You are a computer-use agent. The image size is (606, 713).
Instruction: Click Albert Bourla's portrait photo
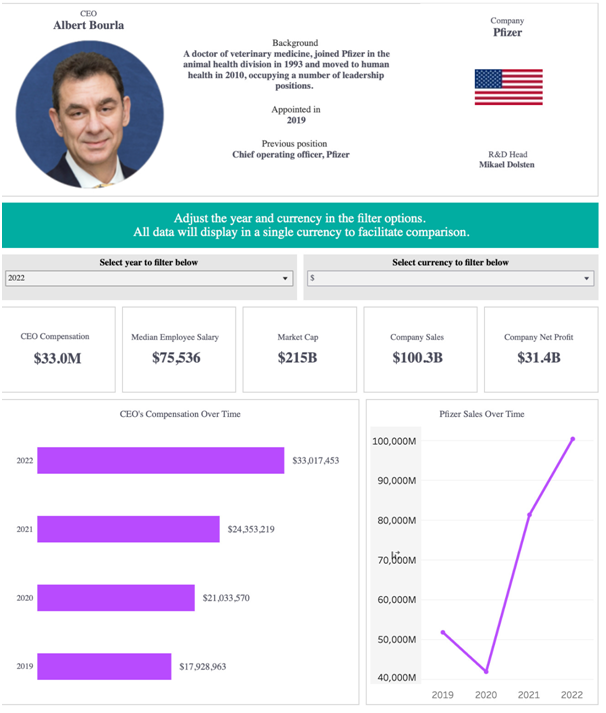pyautogui.click(x=90, y=114)
